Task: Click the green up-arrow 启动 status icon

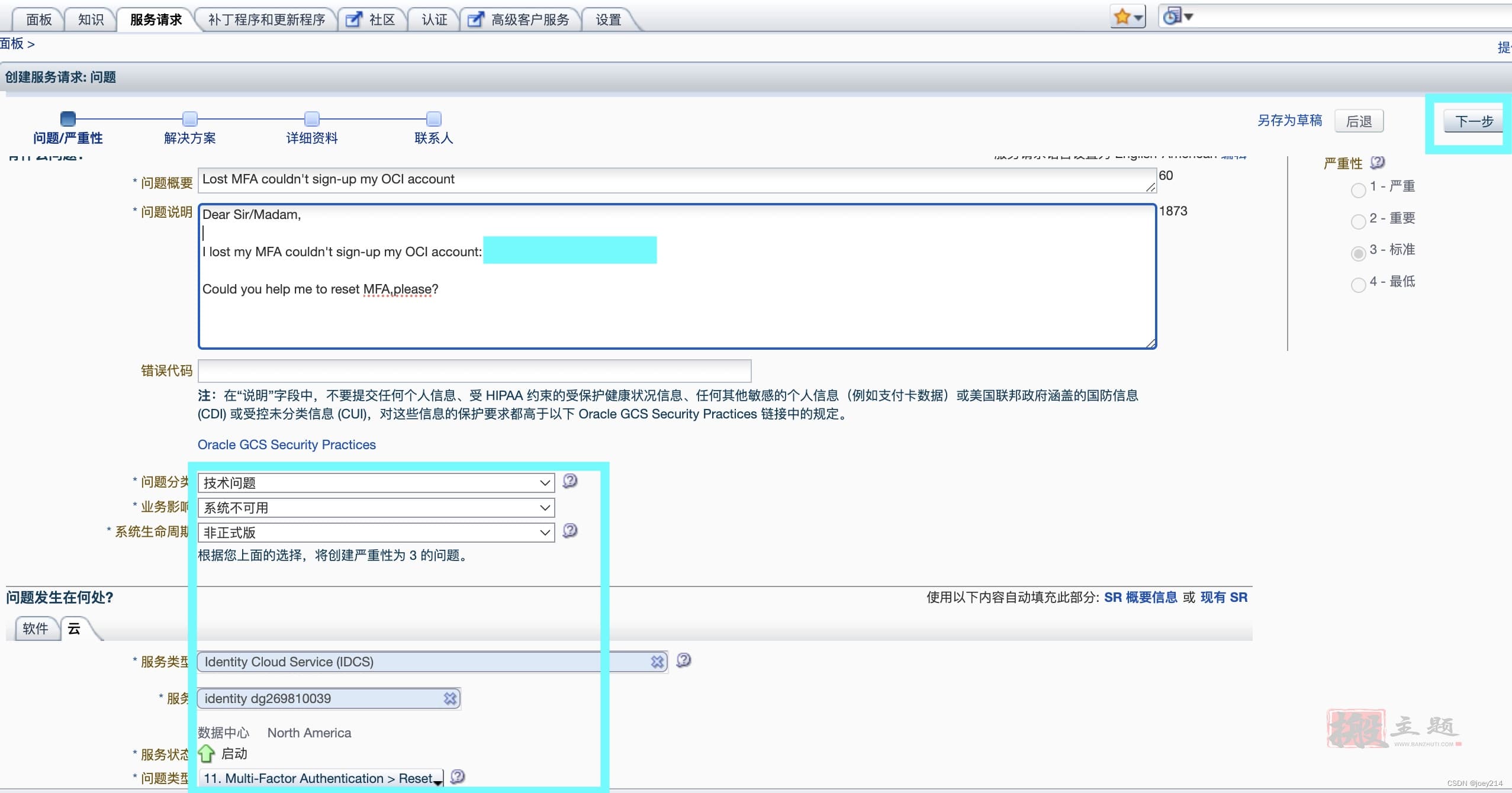Action: (x=206, y=753)
